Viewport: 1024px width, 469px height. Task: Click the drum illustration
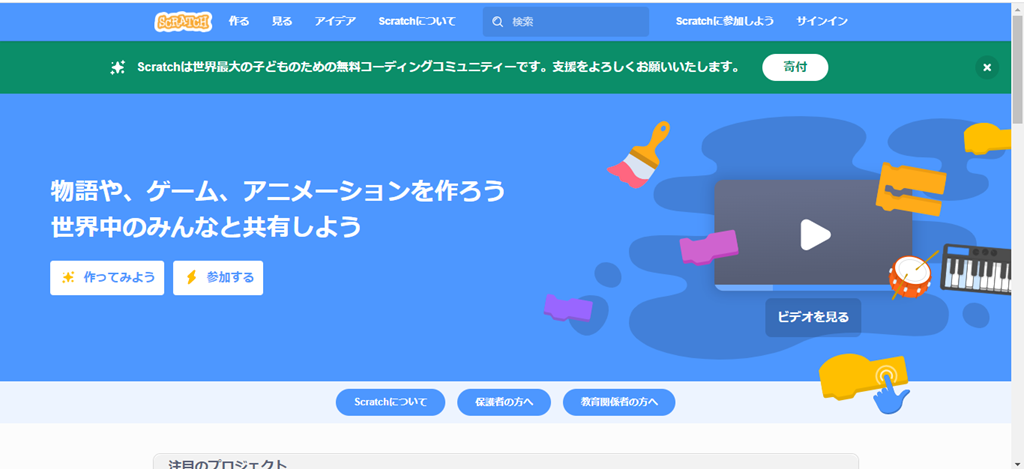click(912, 276)
